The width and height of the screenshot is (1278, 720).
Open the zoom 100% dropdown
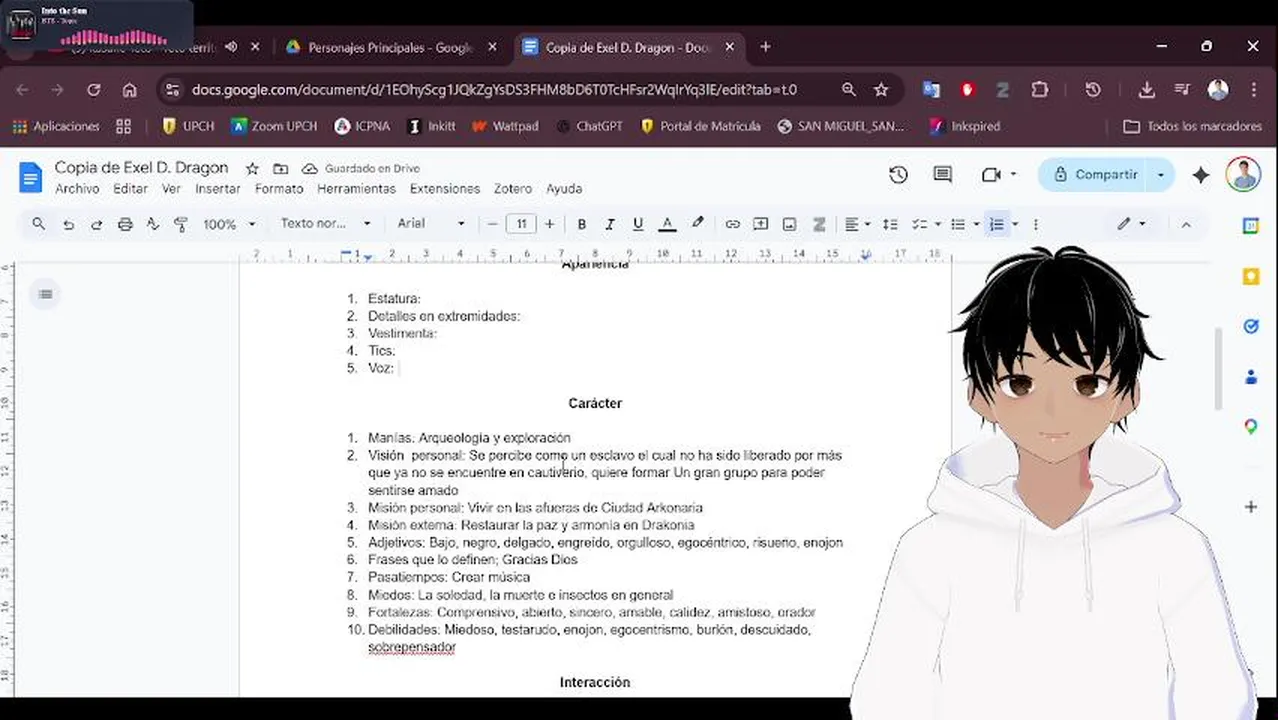click(x=229, y=224)
